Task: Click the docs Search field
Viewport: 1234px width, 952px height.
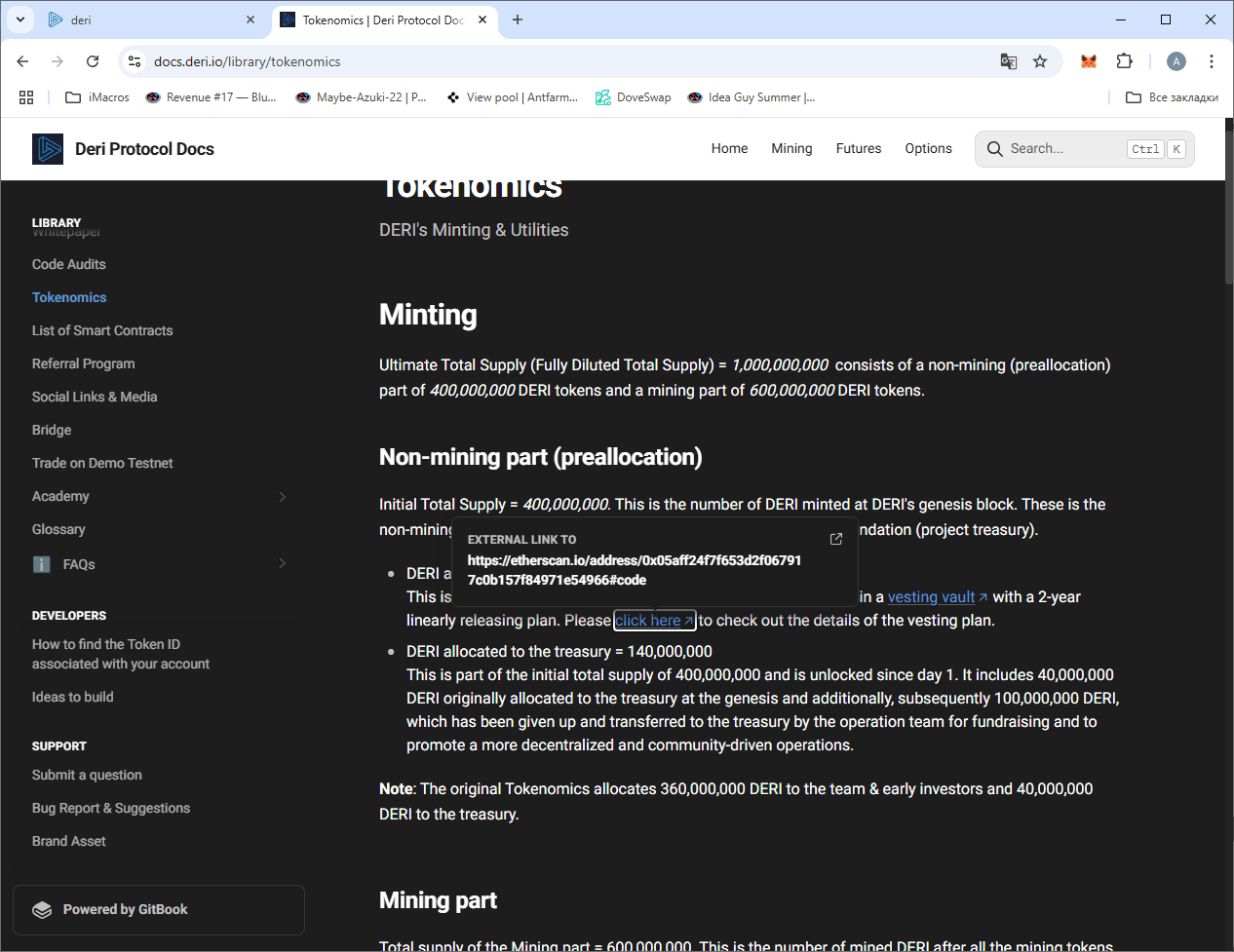Action: click(1084, 149)
